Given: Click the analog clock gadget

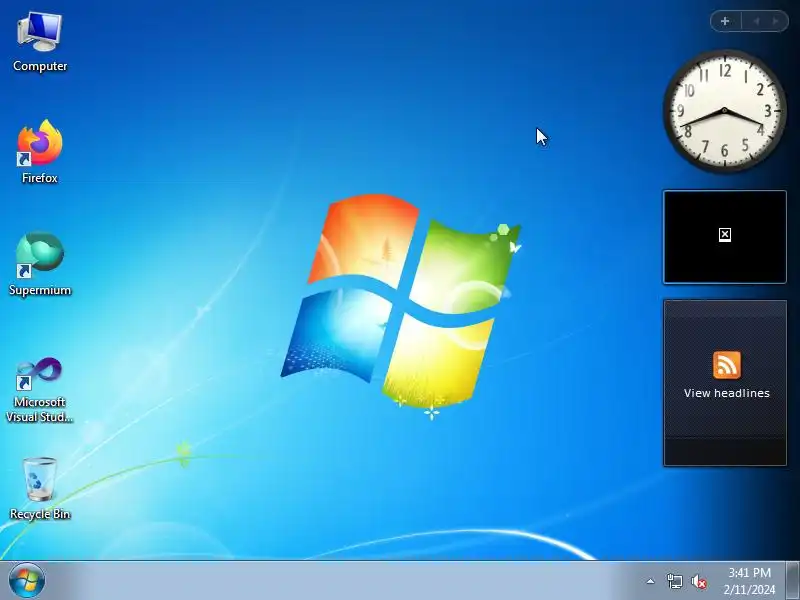Looking at the screenshot, I should tap(724, 111).
